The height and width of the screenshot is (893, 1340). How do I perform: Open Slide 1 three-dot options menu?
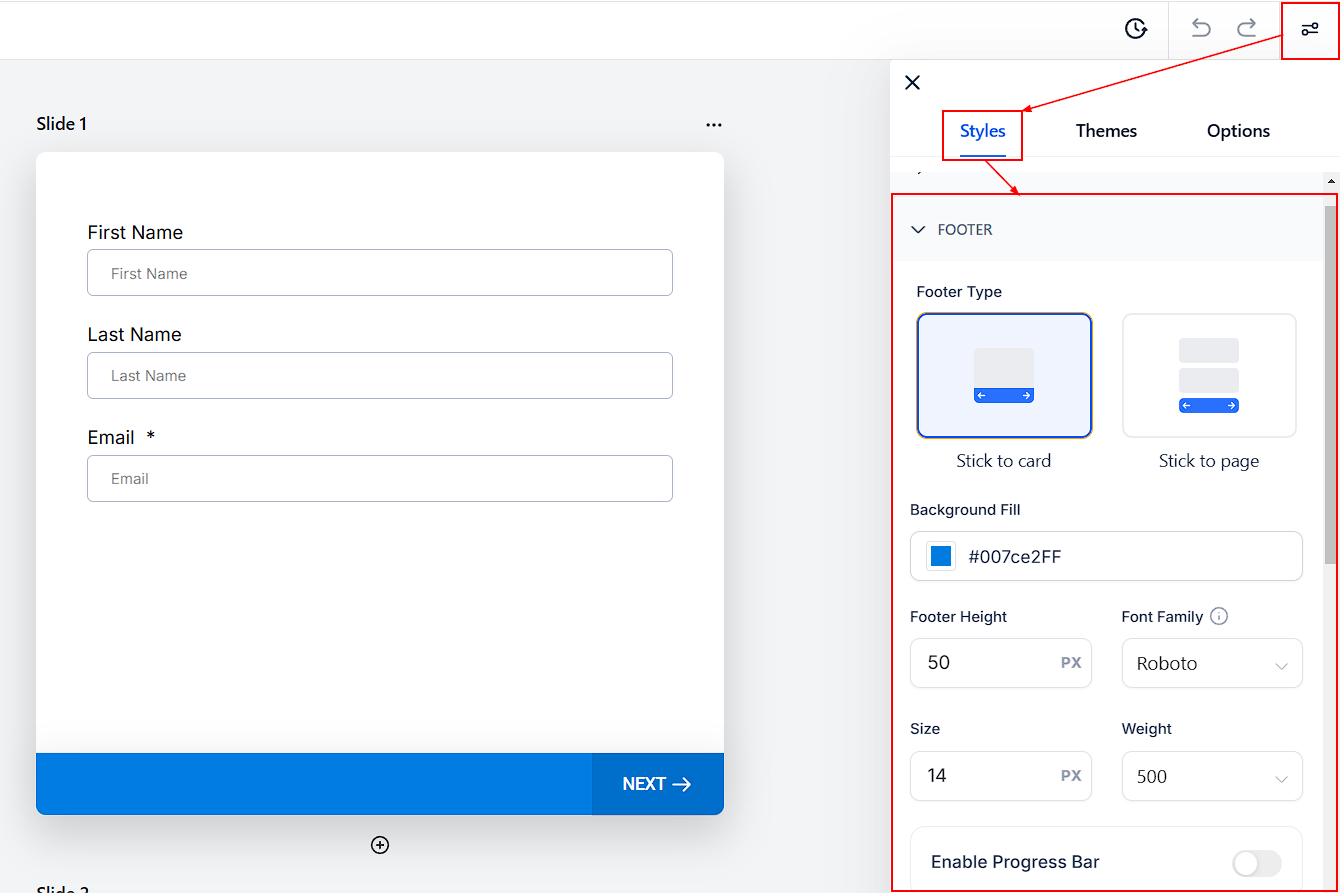pyautogui.click(x=713, y=125)
